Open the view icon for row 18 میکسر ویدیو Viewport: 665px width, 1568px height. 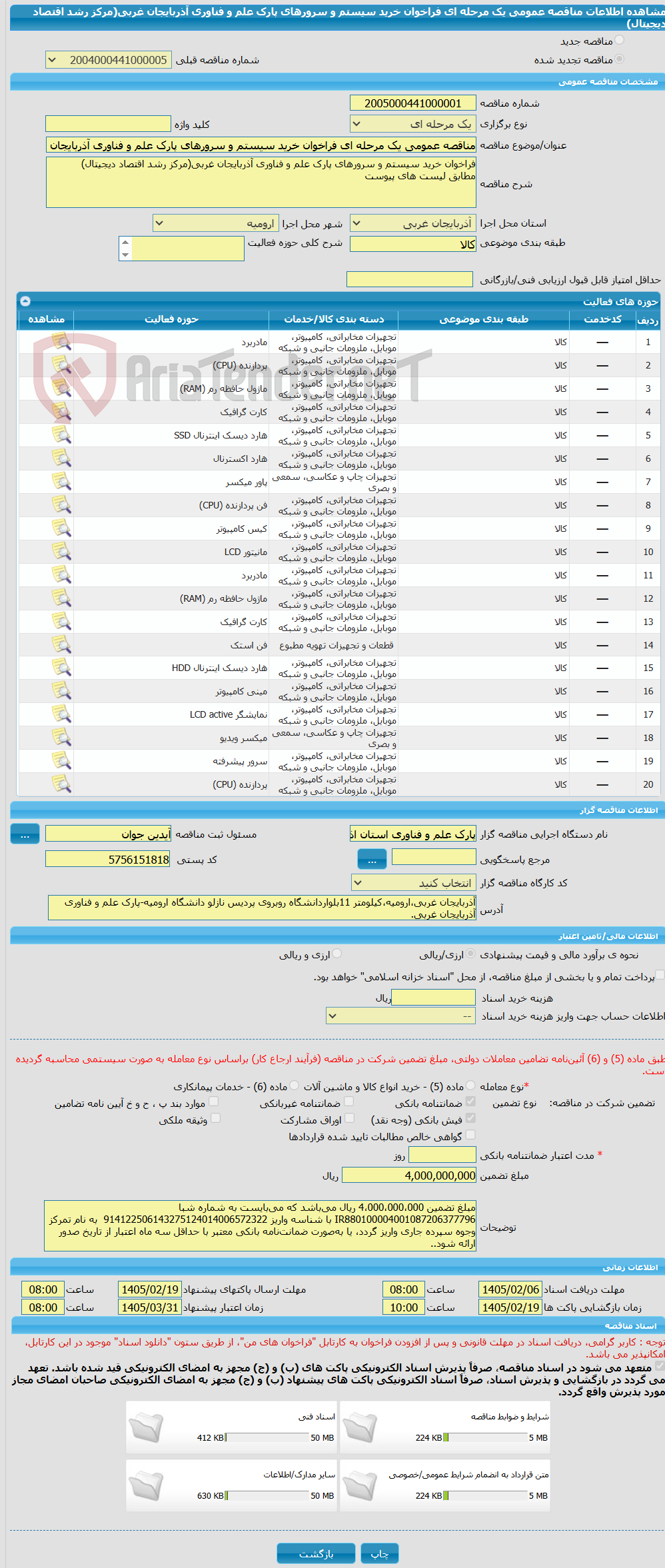[x=61, y=738]
